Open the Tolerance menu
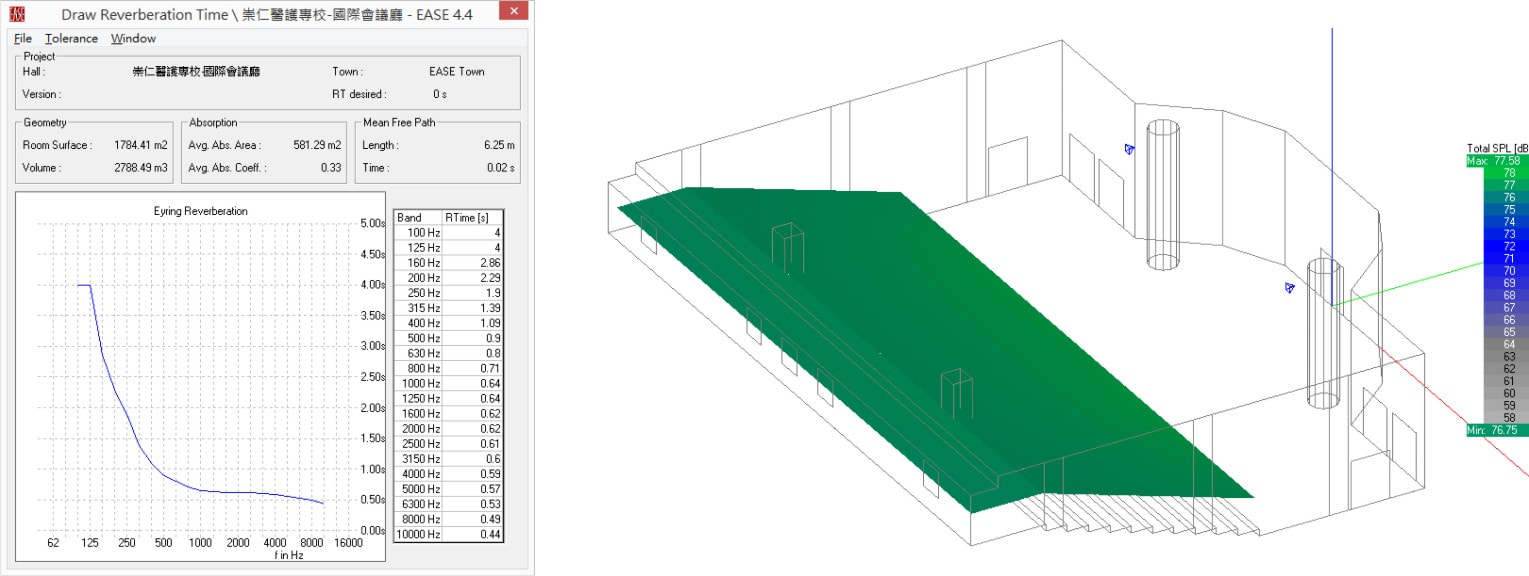Viewport: 1529px width, 576px height. click(x=71, y=38)
